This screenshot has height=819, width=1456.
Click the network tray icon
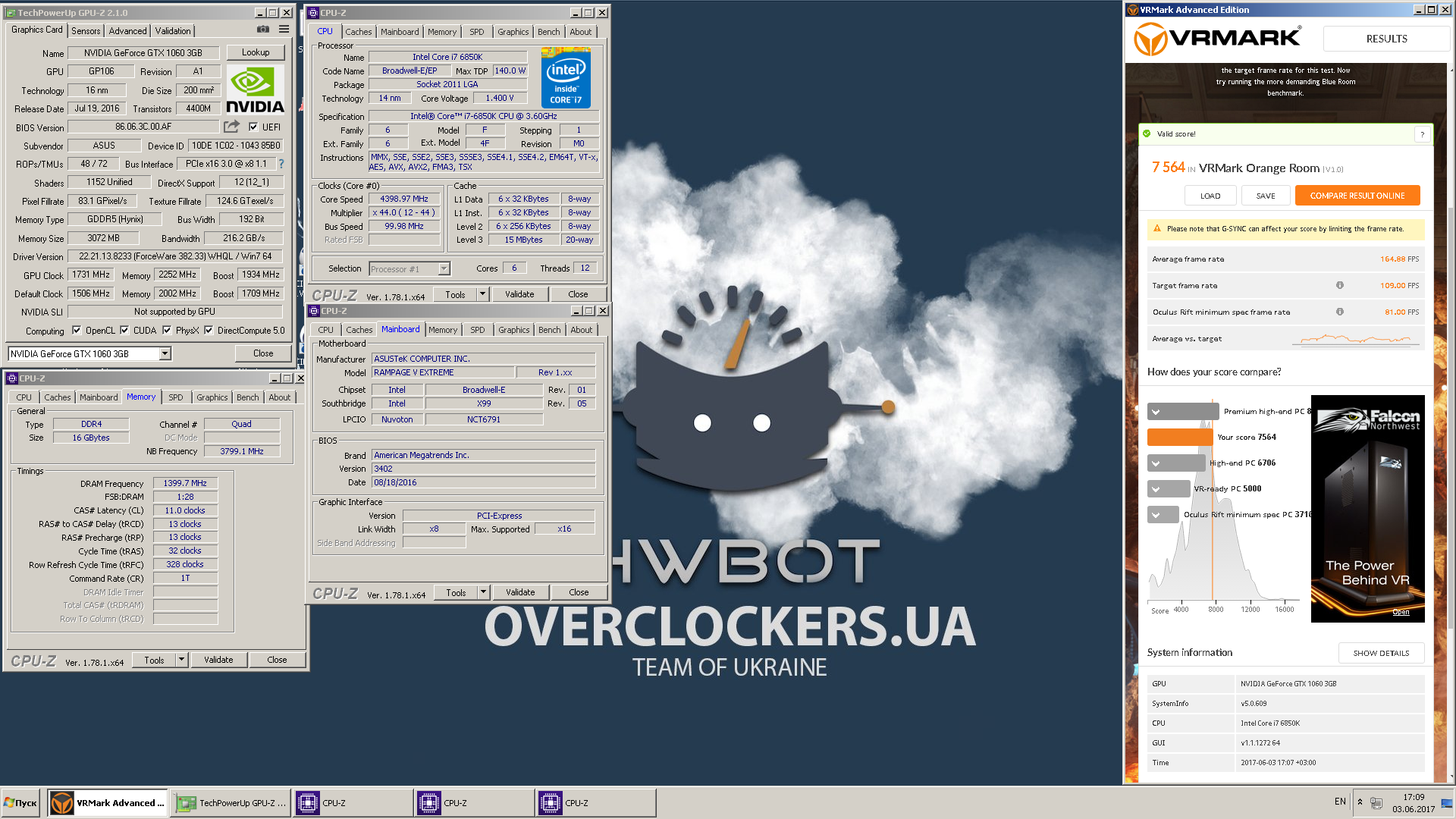[1376, 802]
